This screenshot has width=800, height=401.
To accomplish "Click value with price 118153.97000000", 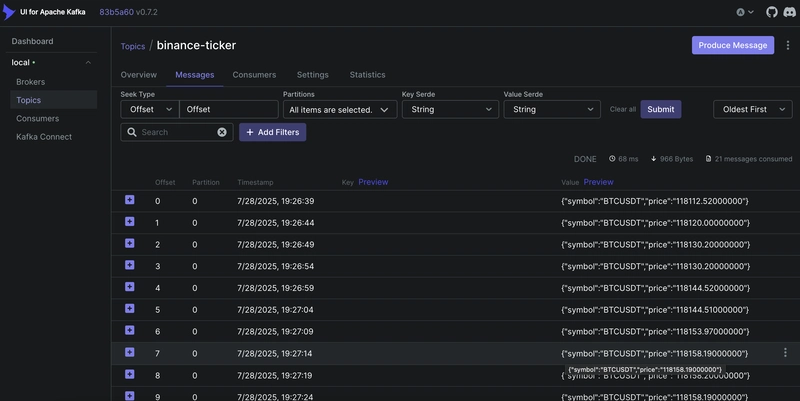I will click(655, 332).
